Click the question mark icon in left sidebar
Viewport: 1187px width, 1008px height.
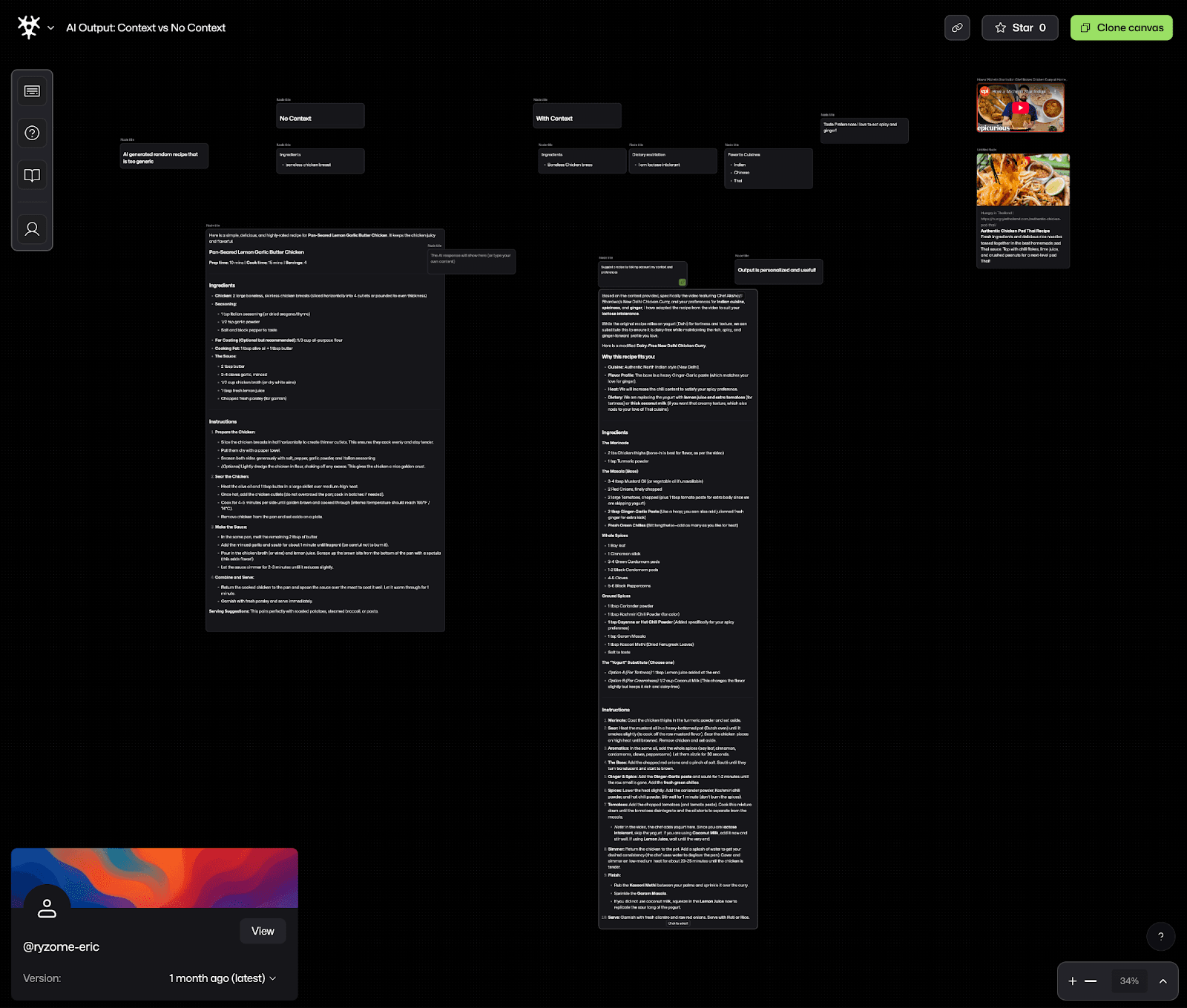click(x=32, y=134)
